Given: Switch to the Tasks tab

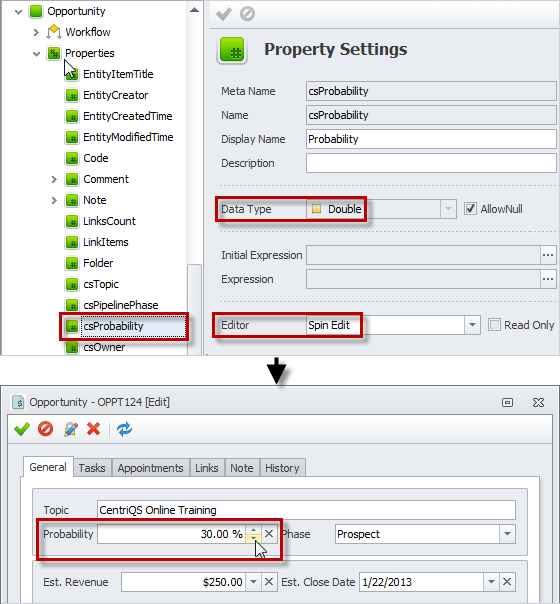Looking at the screenshot, I should 92,468.
